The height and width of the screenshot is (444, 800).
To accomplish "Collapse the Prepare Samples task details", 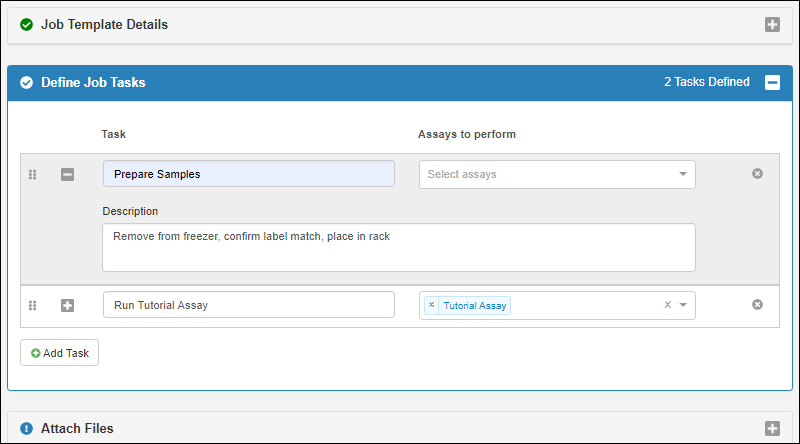I will tap(67, 174).
